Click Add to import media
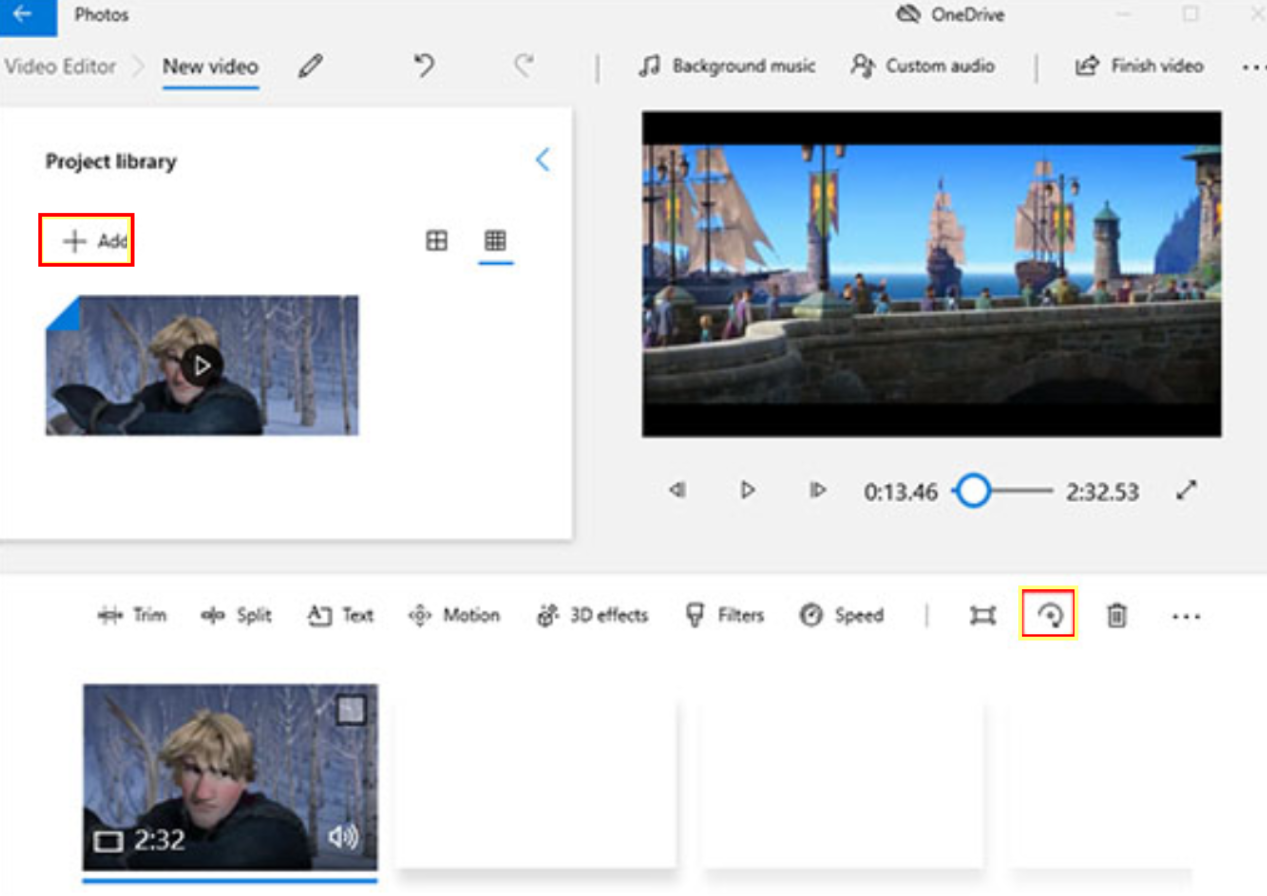The height and width of the screenshot is (896, 1267). 86,241
